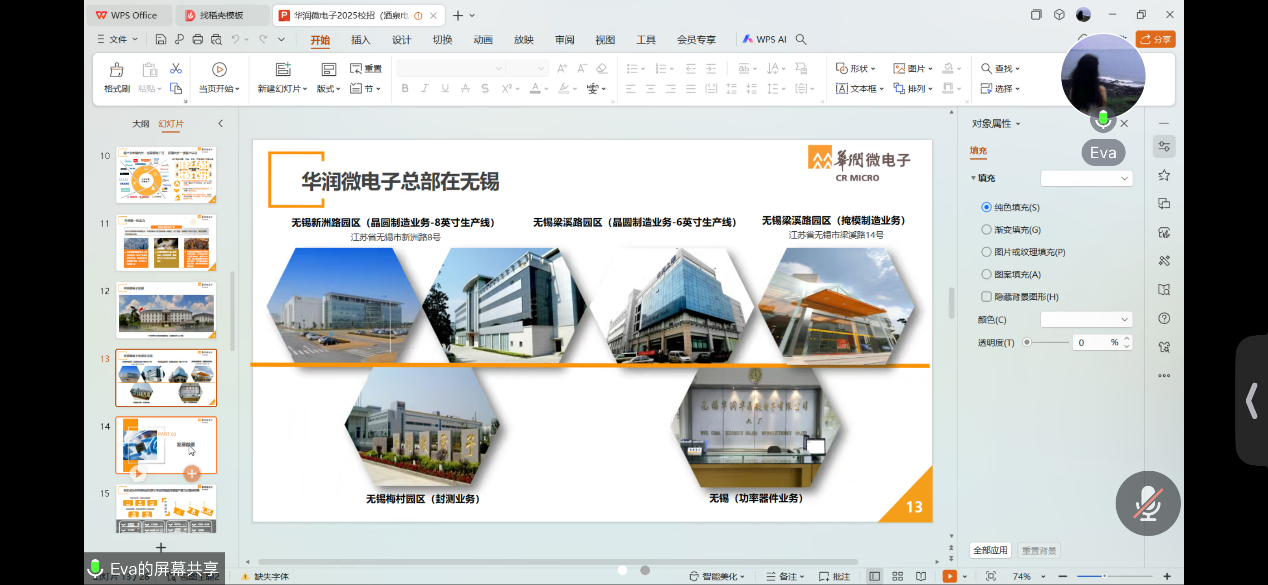Click the orange Share (分享) button
Image resolution: width=1268 pixels, height=585 pixels.
1155,40
